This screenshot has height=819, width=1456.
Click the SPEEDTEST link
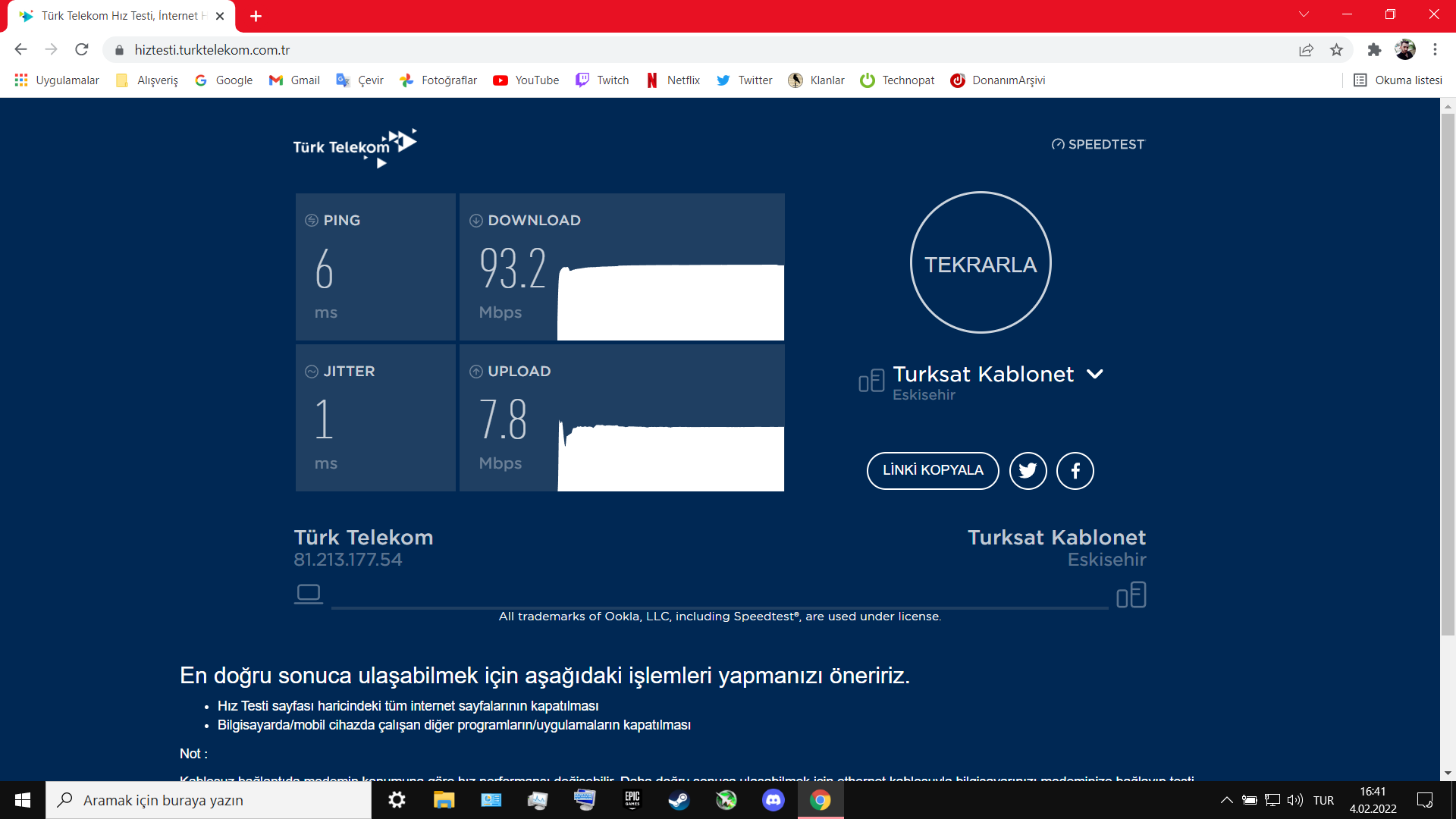[1097, 144]
